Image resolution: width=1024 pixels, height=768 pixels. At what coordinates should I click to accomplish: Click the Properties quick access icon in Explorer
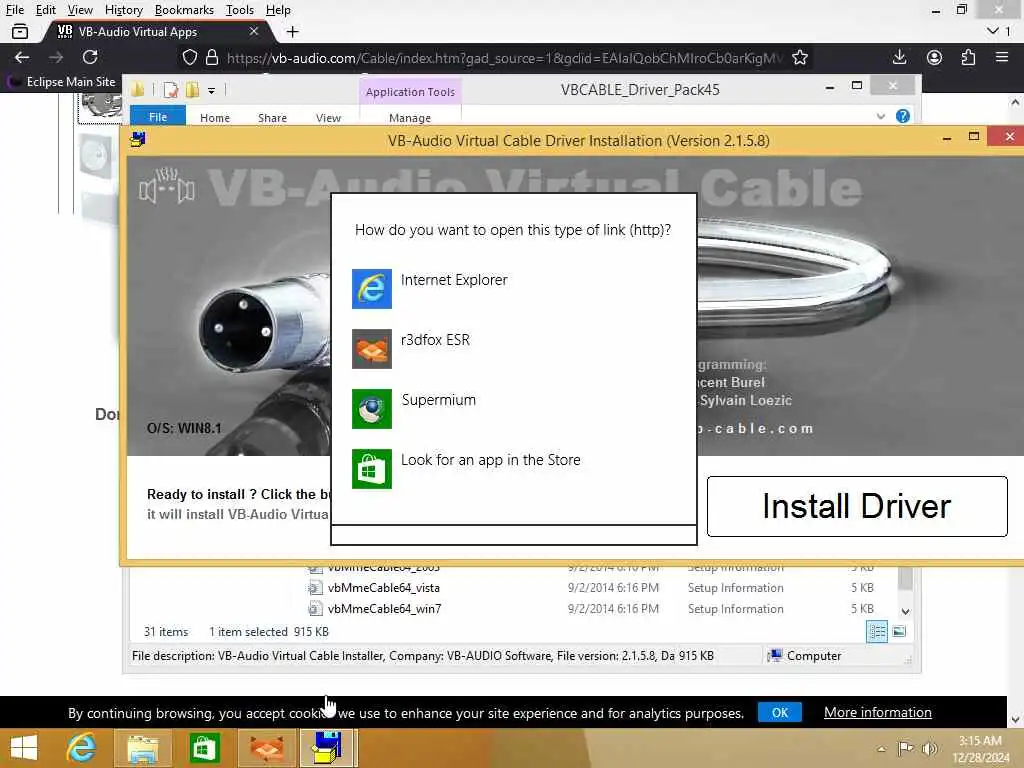click(x=170, y=90)
